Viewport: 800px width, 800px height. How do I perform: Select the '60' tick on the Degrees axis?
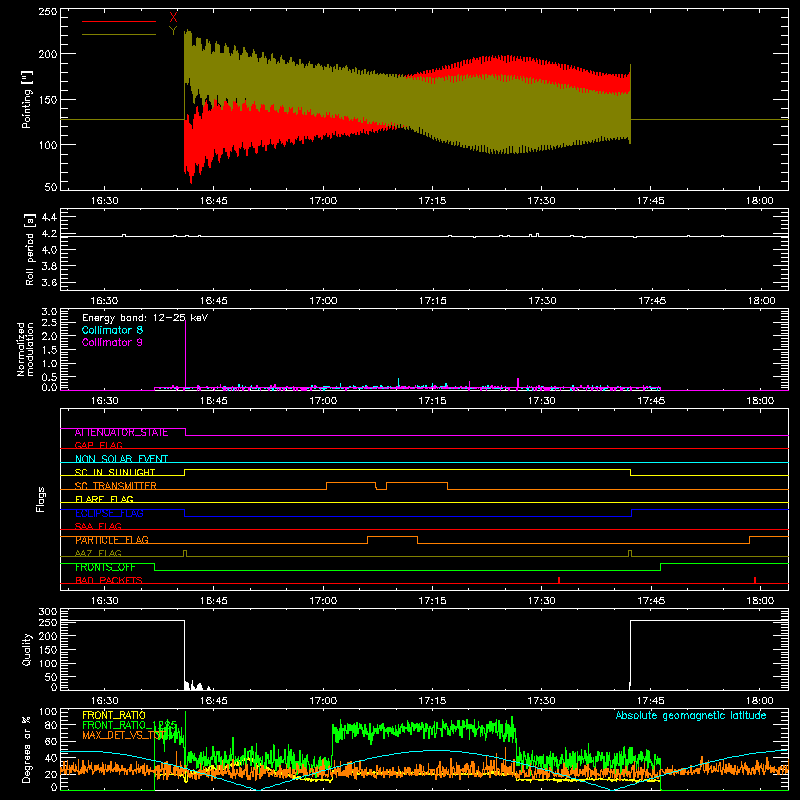pyautogui.click(x=52, y=741)
